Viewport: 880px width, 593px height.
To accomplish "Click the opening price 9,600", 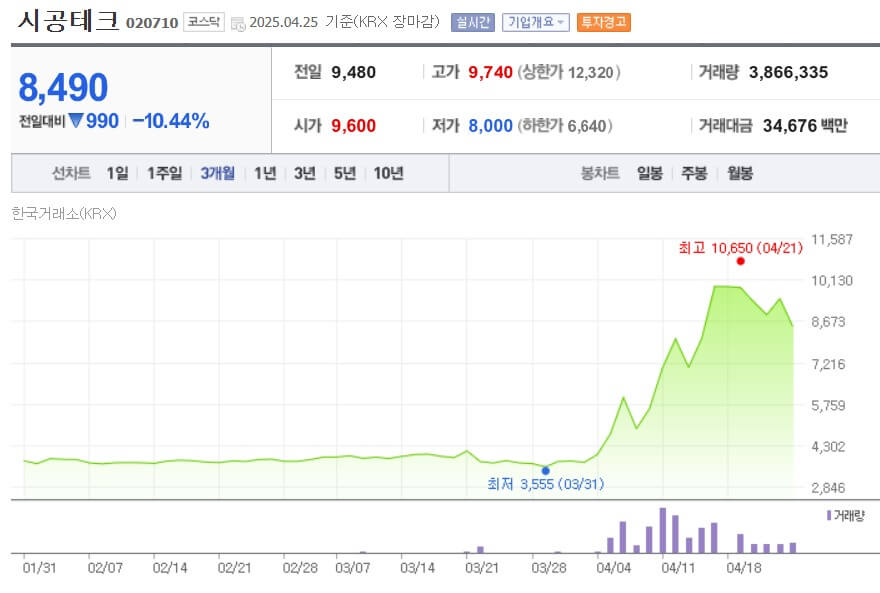I will (354, 126).
